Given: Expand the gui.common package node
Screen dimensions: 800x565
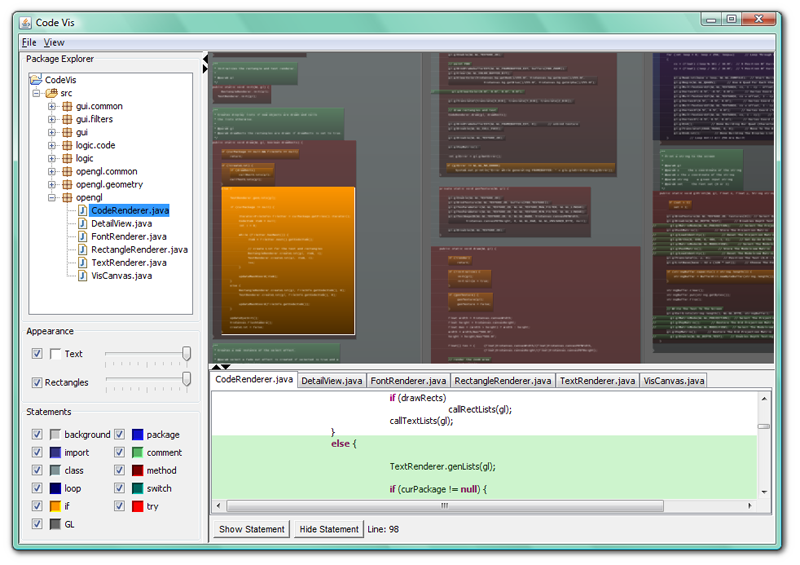Looking at the screenshot, I should [x=52, y=106].
